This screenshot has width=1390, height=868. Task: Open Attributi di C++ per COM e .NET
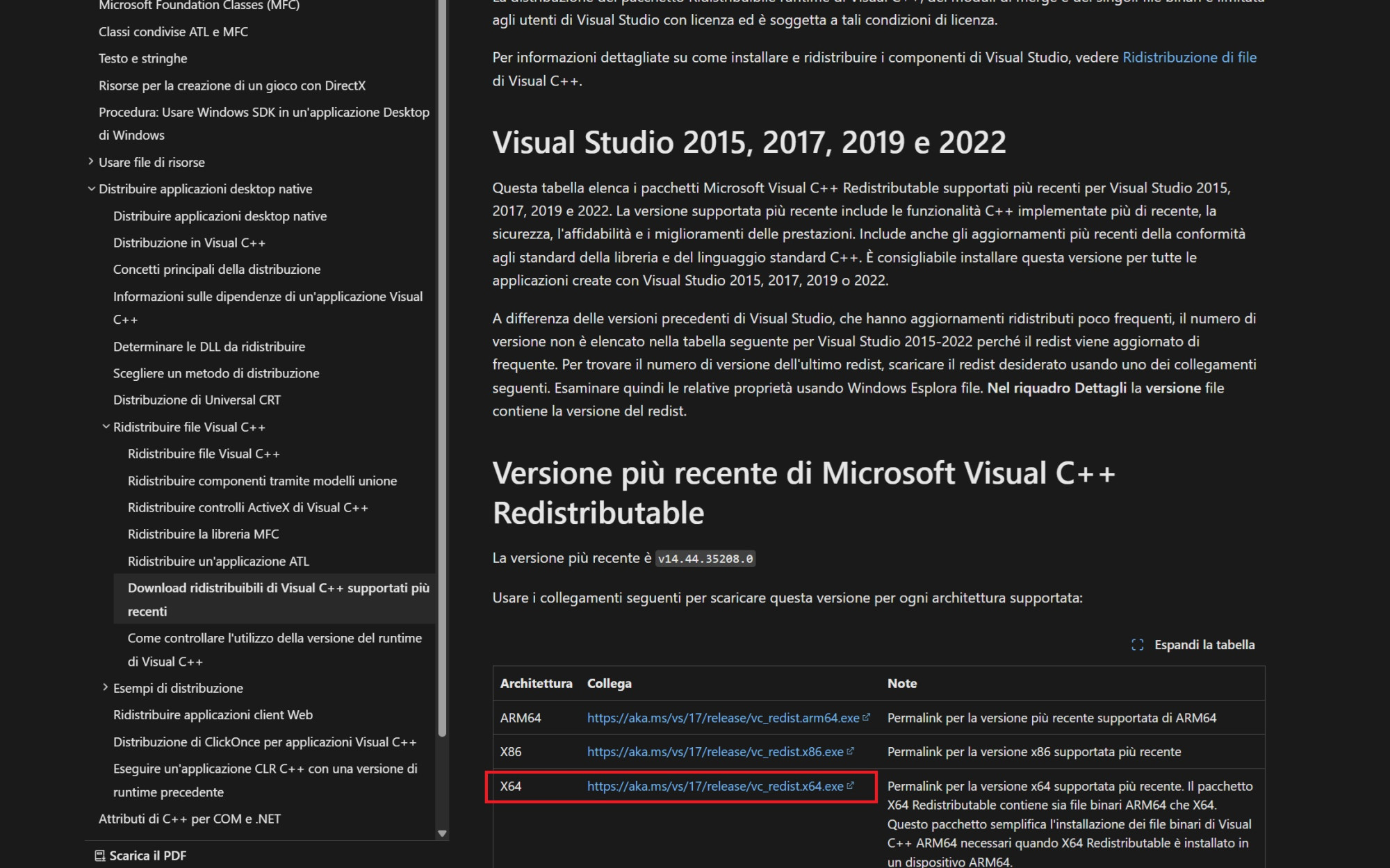coord(189,819)
